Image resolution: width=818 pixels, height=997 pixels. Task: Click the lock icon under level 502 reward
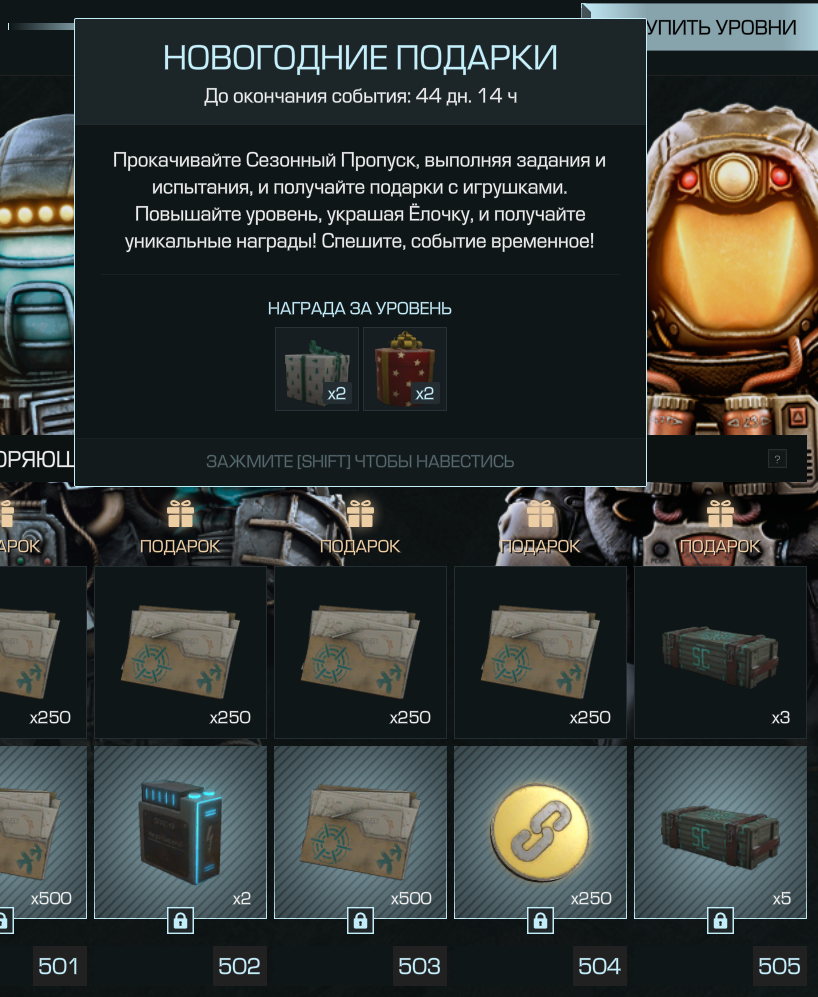pyautogui.click(x=180, y=920)
